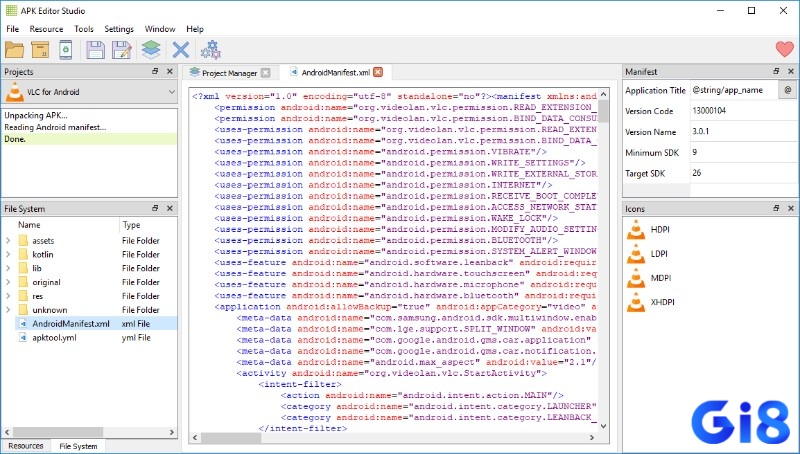Float the Icons panel
Viewport: 800px width, 454px height.
776,208
